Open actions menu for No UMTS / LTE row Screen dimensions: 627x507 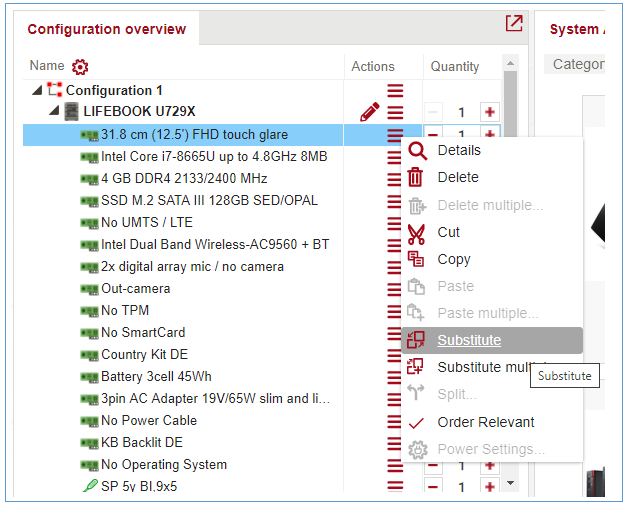(x=394, y=223)
